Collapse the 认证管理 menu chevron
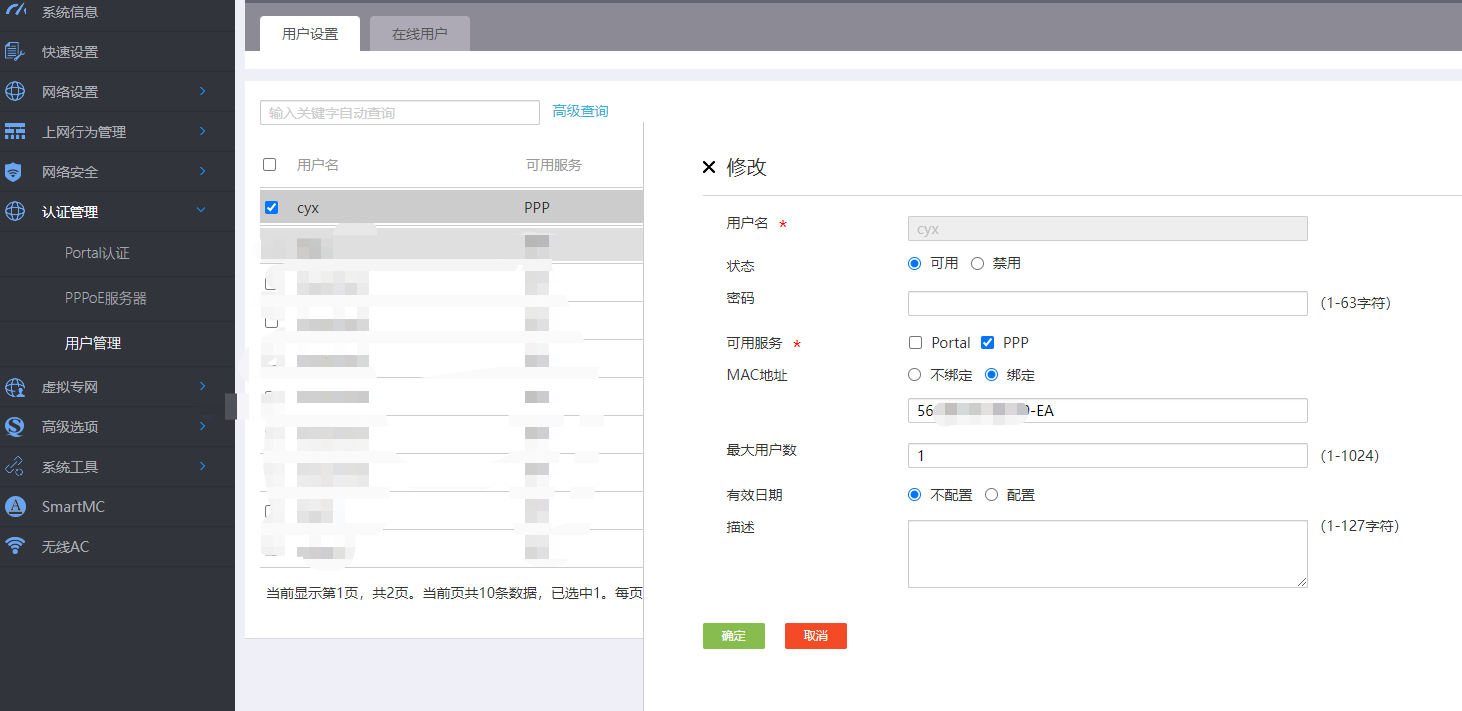Image resolution: width=1462 pixels, height=711 pixels. [x=202, y=211]
